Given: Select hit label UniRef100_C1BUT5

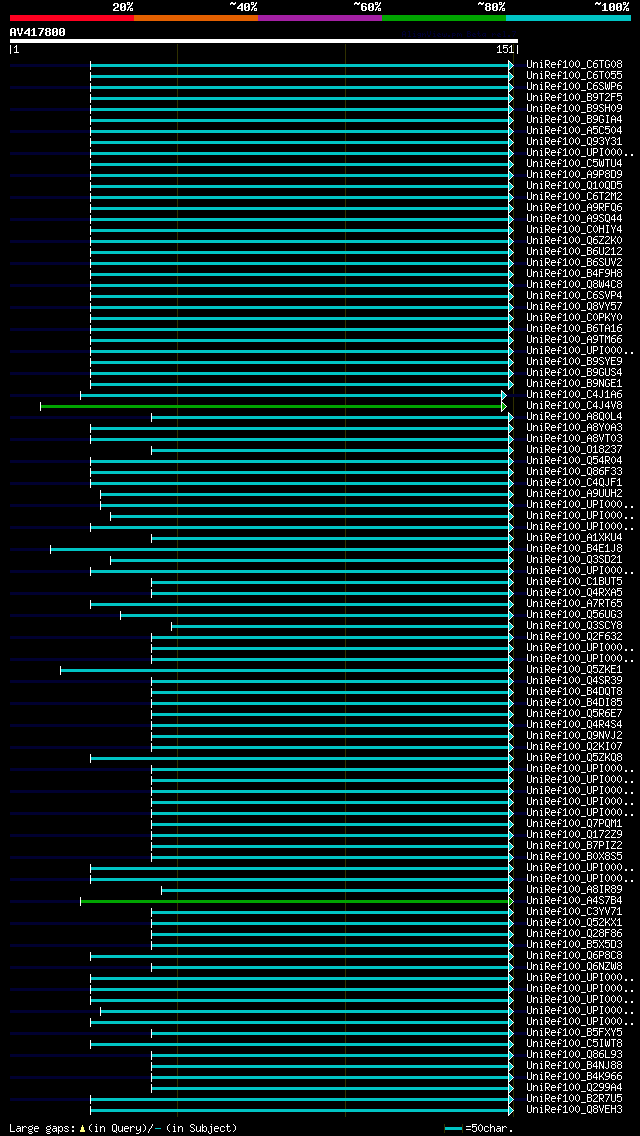Looking at the screenshot, I should [574, 582].
